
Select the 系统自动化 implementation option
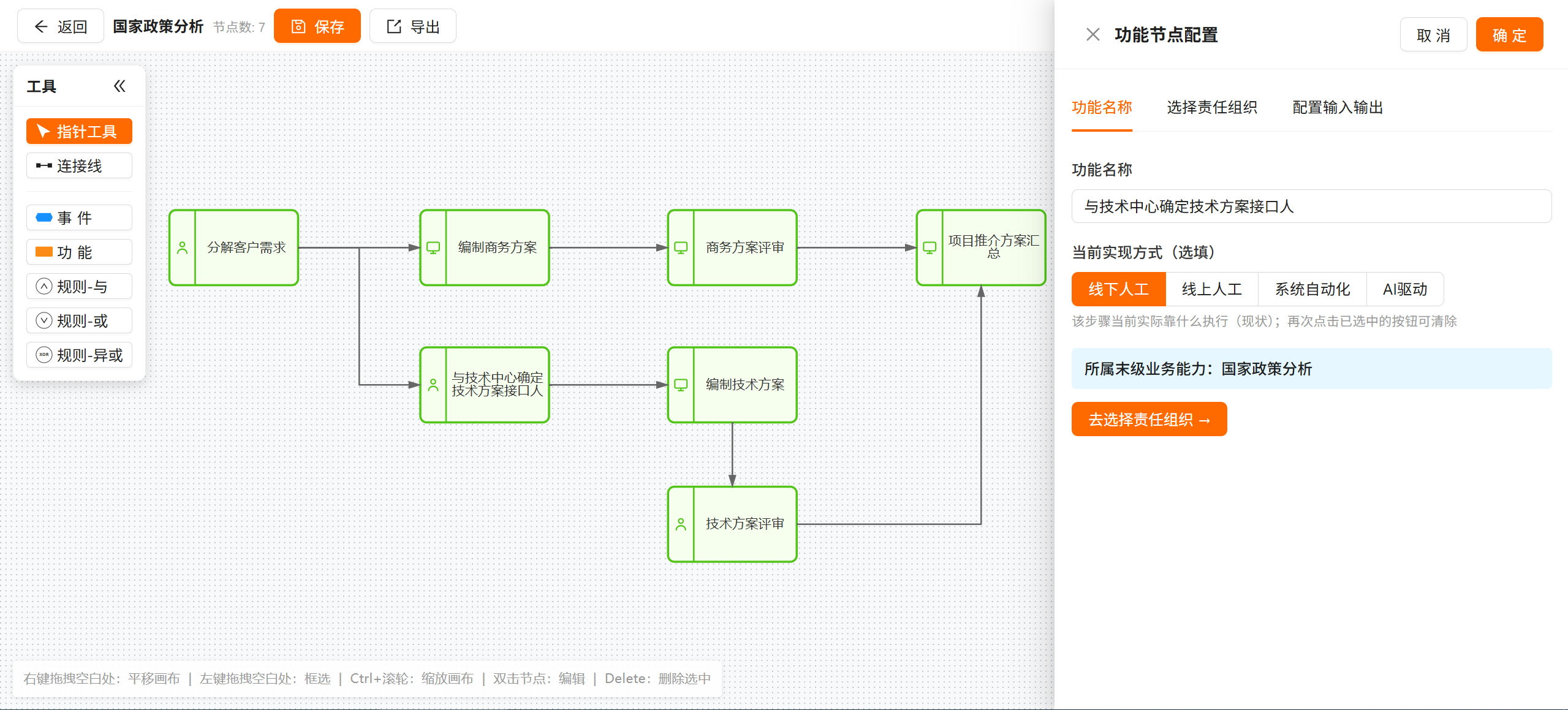1312,289
